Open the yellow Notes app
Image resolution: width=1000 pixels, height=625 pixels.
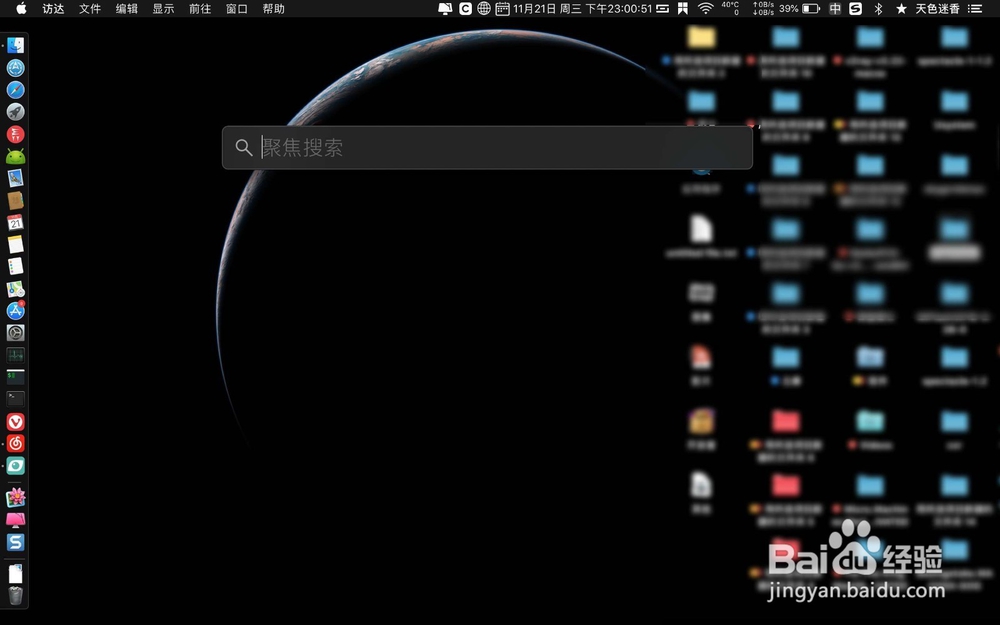click(15, 244)
